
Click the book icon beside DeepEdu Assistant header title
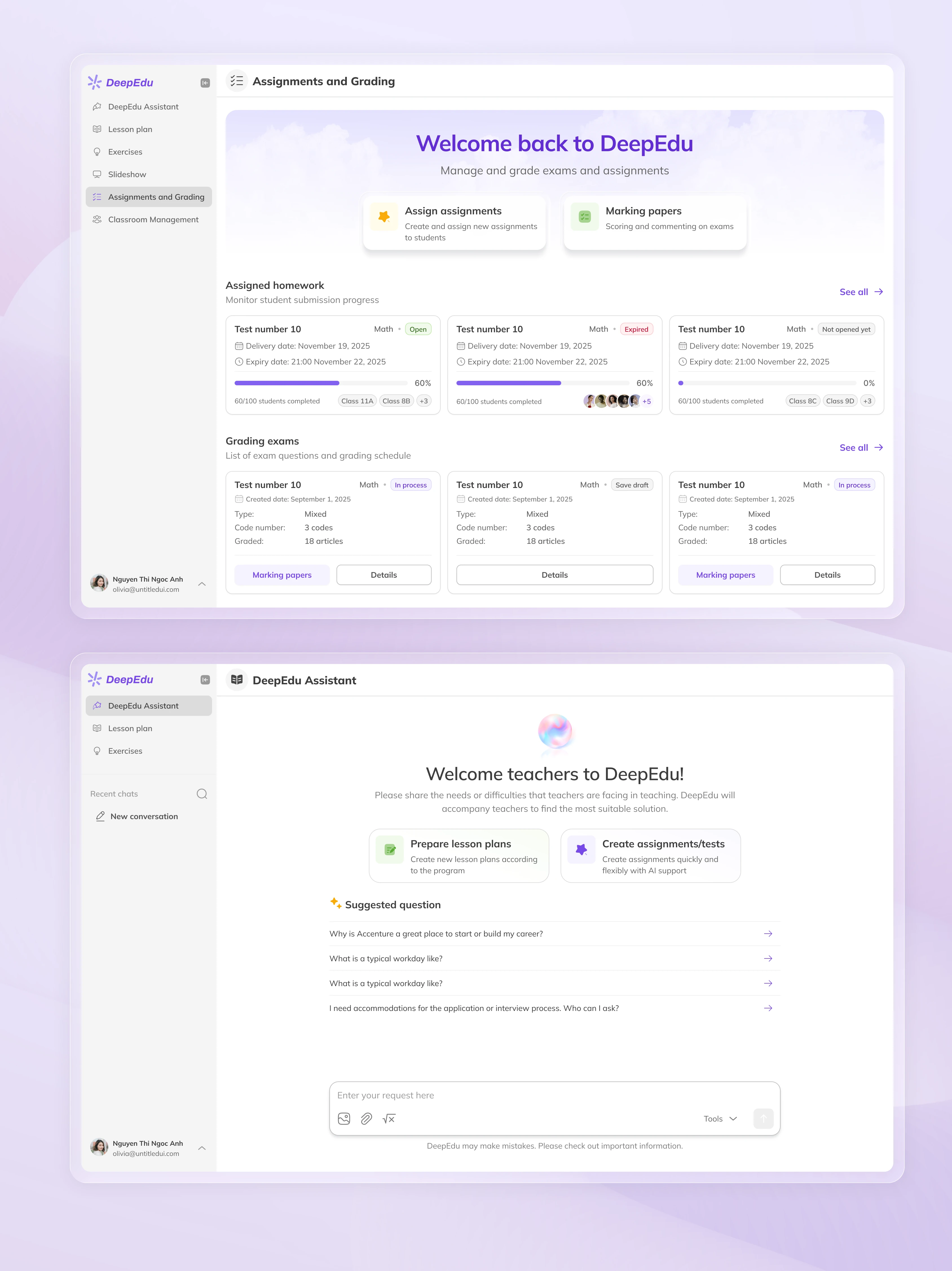pos(237,680)
